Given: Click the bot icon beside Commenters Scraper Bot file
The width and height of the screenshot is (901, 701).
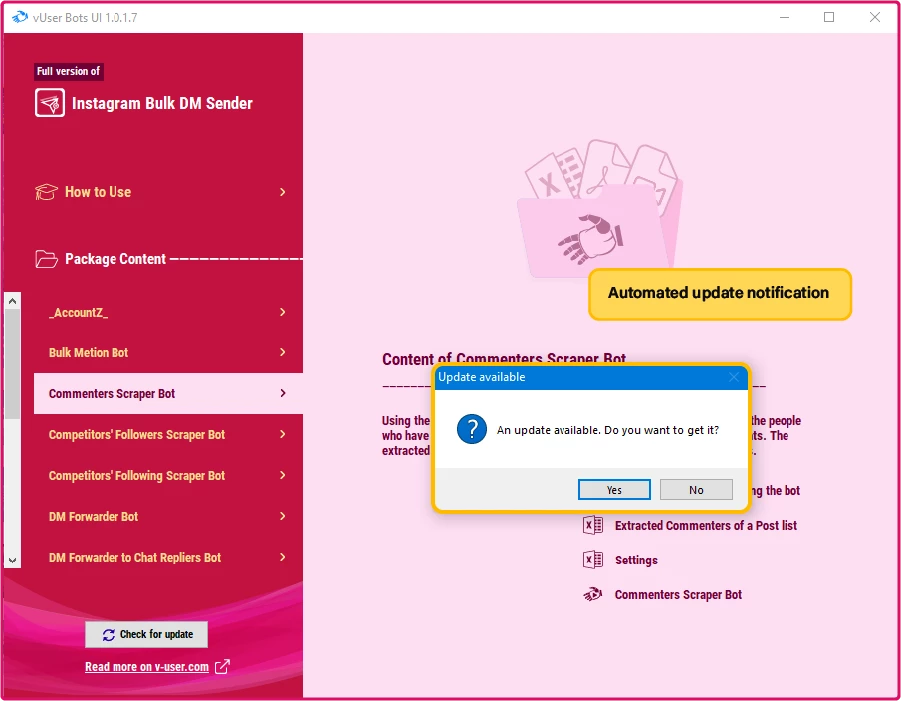Looking at the screenshot, I should point(593,594).
